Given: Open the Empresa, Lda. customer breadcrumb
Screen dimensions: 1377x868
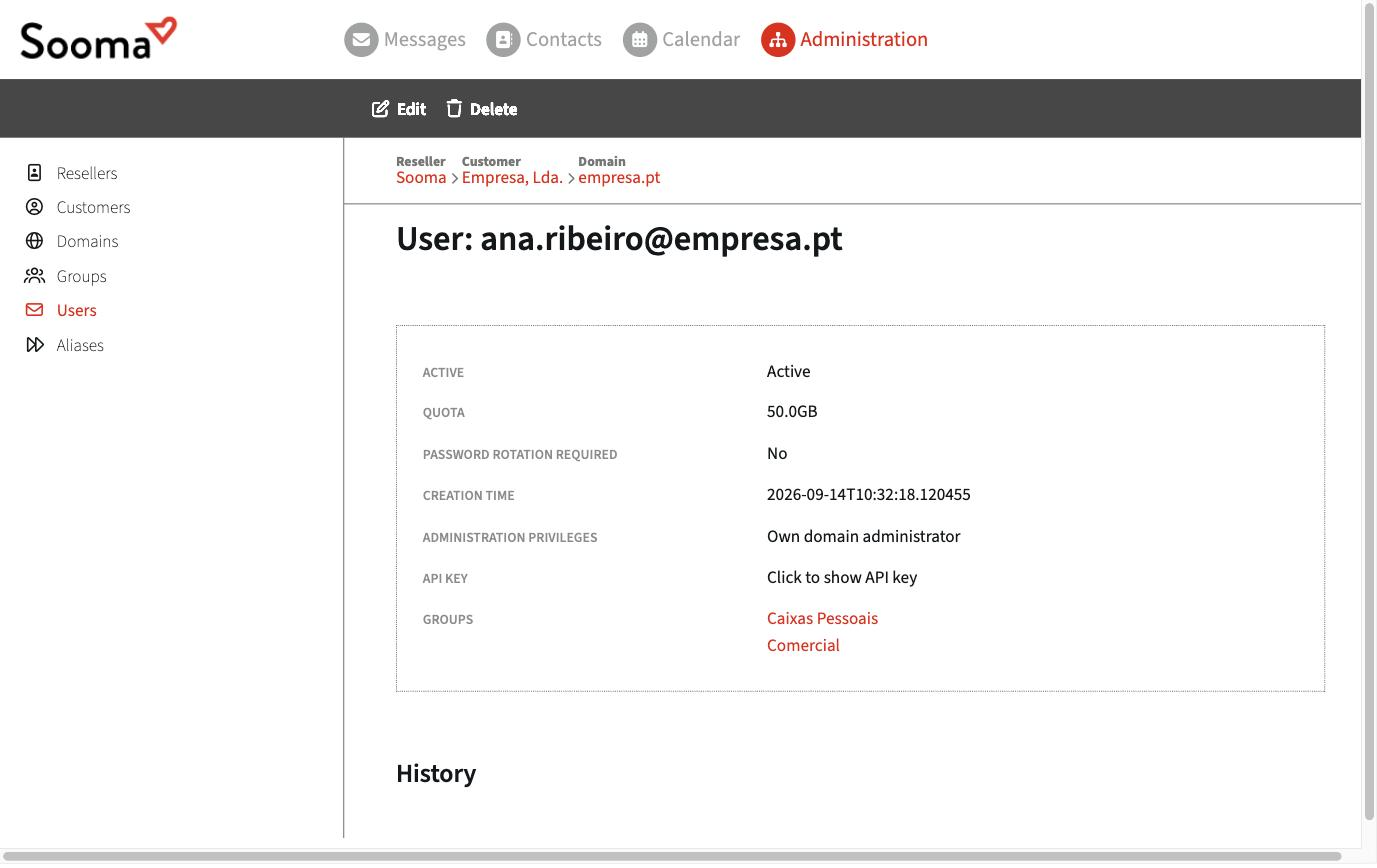Looking at the screenshot, I should 512,177.
